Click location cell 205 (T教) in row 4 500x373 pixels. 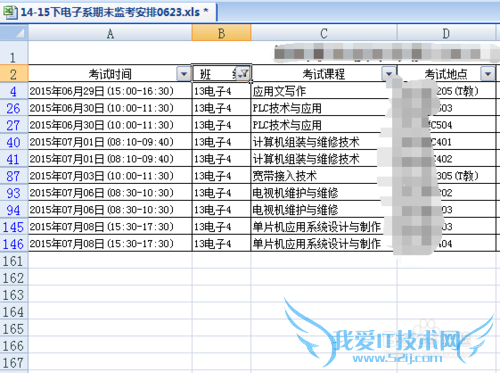coord(446,91)
